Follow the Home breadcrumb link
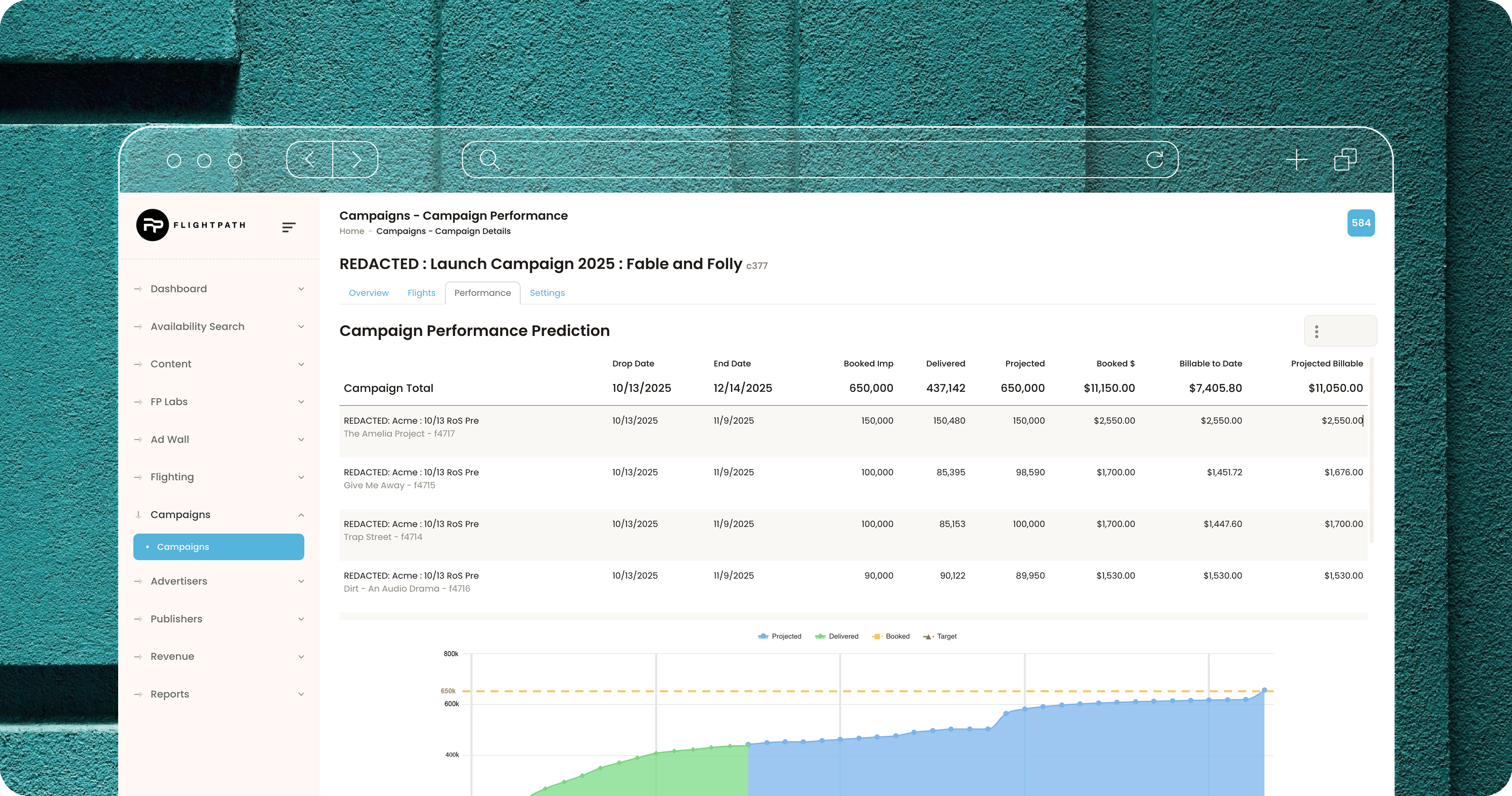This screenshot has height=796, width=1512. coord(352,231)
